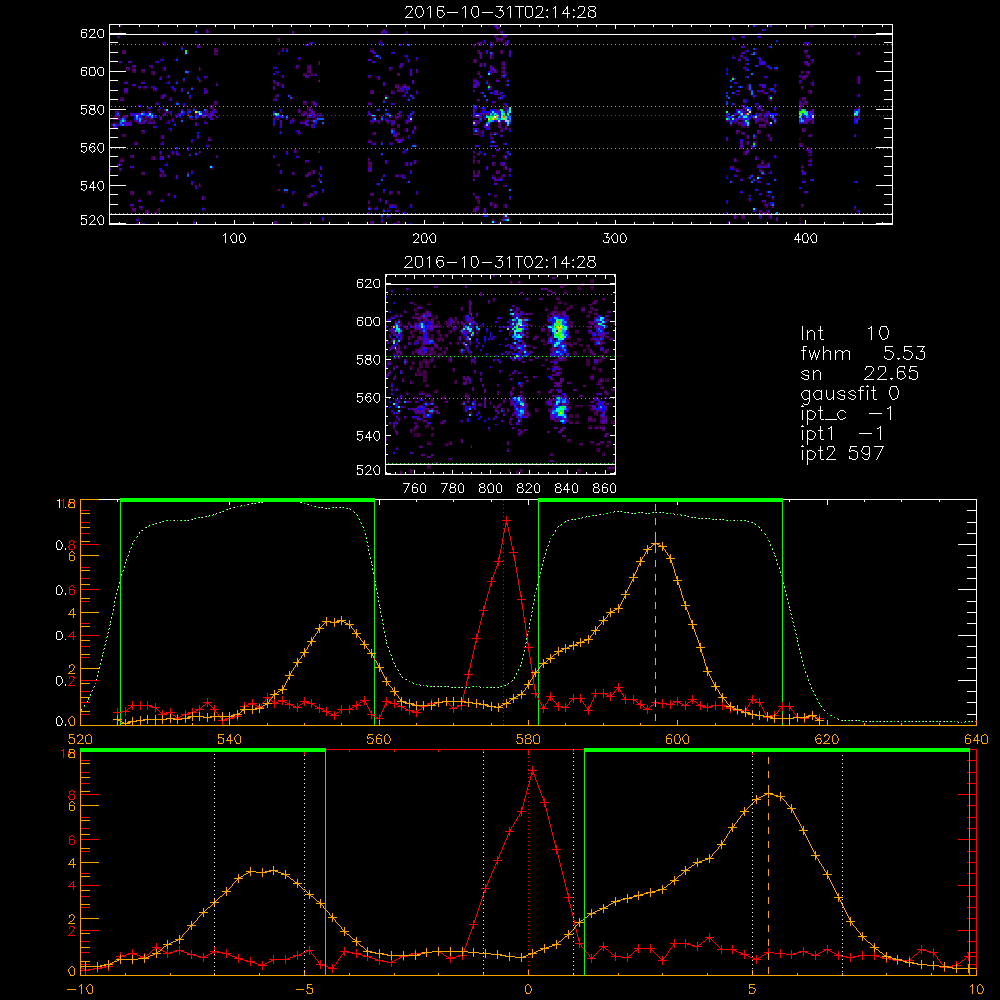
Task: Click the '400' x-axis label of the top spectrogram
Action: pyautogui.click(x=805, y=239)
